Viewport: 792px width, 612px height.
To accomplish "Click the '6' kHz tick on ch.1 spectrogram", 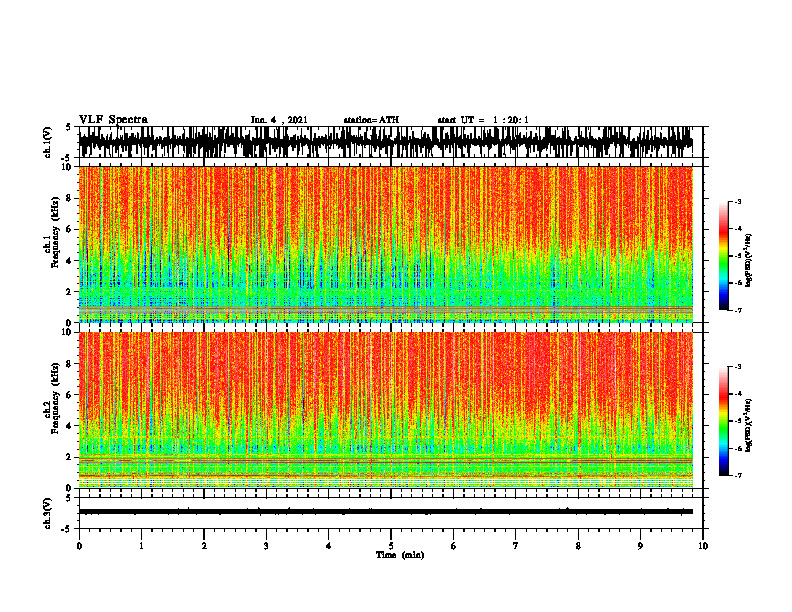I will [x=70, y=230].
